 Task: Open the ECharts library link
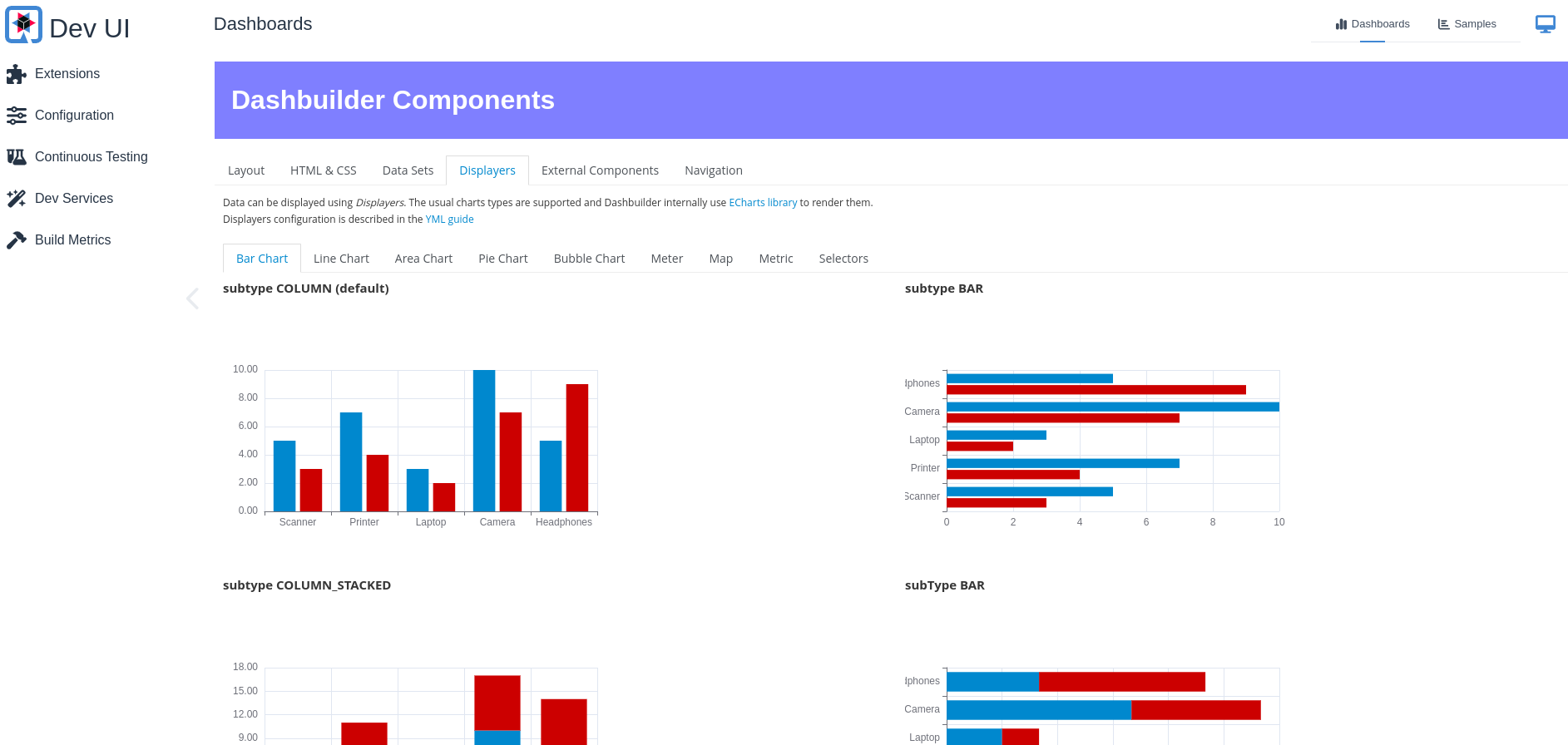(763, 203)
